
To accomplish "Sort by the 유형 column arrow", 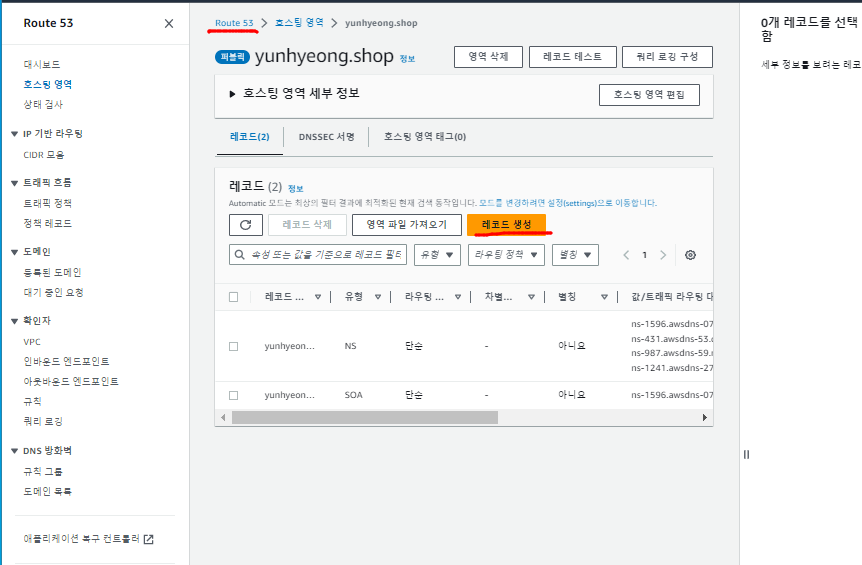I will click(378, 297).
